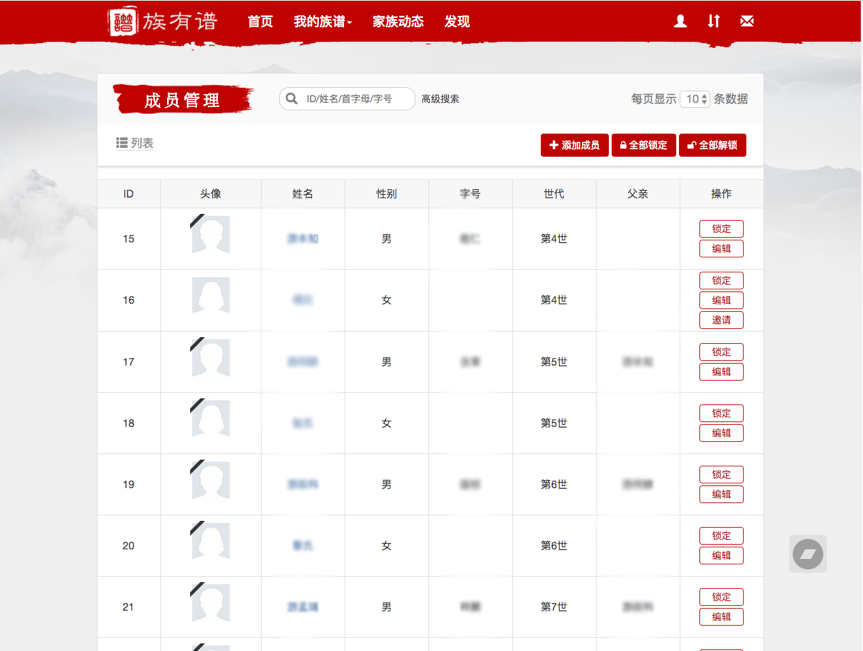Image resolution: width=863 pixels, height=651 pixels.
Task: Click 编辑 for member ID 20
Action: pyautogui.click(x=722, y=555)
